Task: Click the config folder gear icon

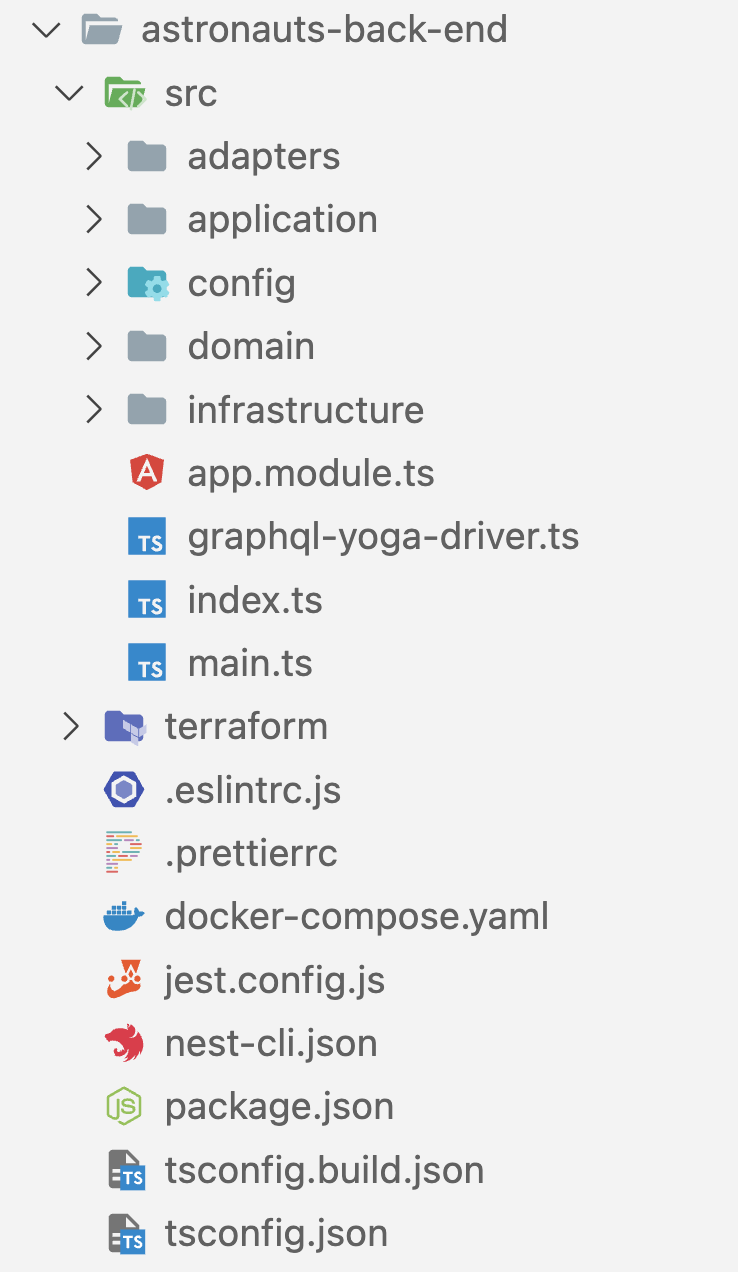Action: coord(148,283)
